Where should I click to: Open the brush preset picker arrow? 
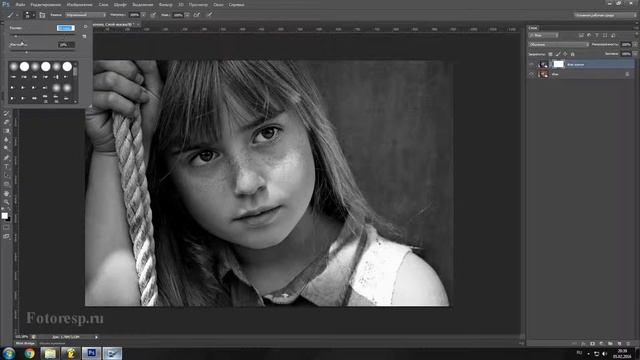[33, 15]
